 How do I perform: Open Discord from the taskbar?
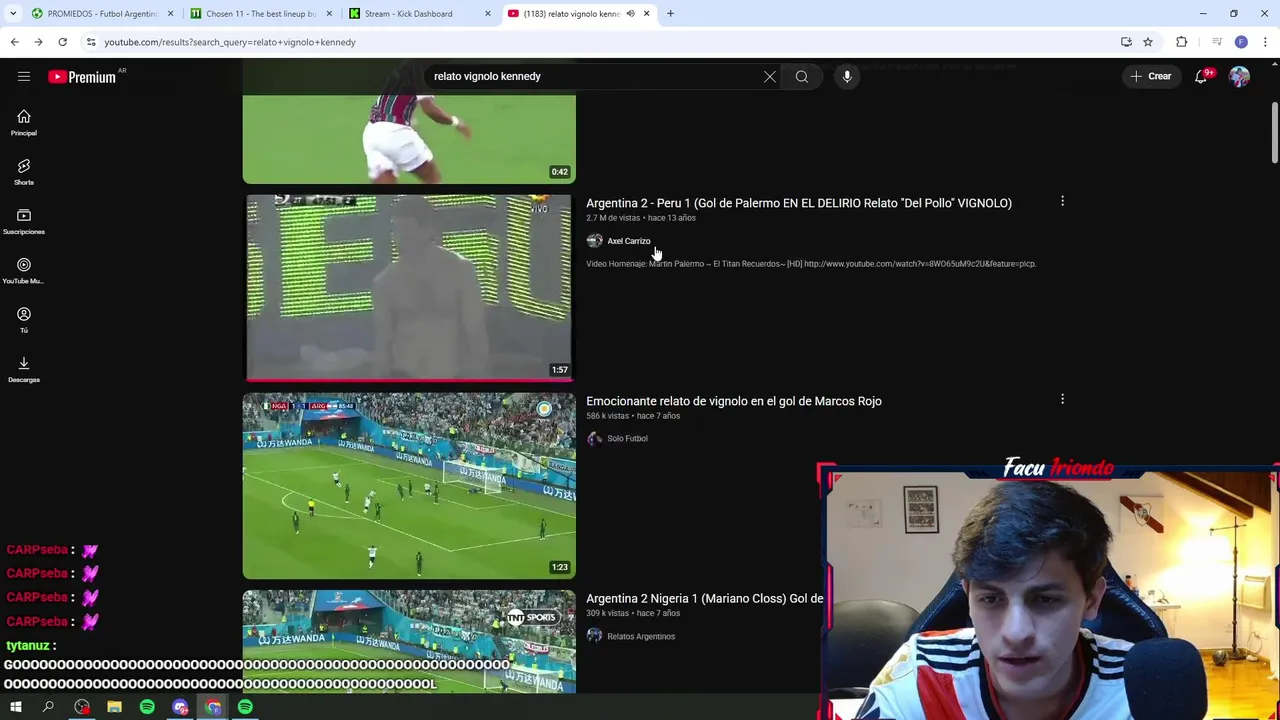click(180, 707)
